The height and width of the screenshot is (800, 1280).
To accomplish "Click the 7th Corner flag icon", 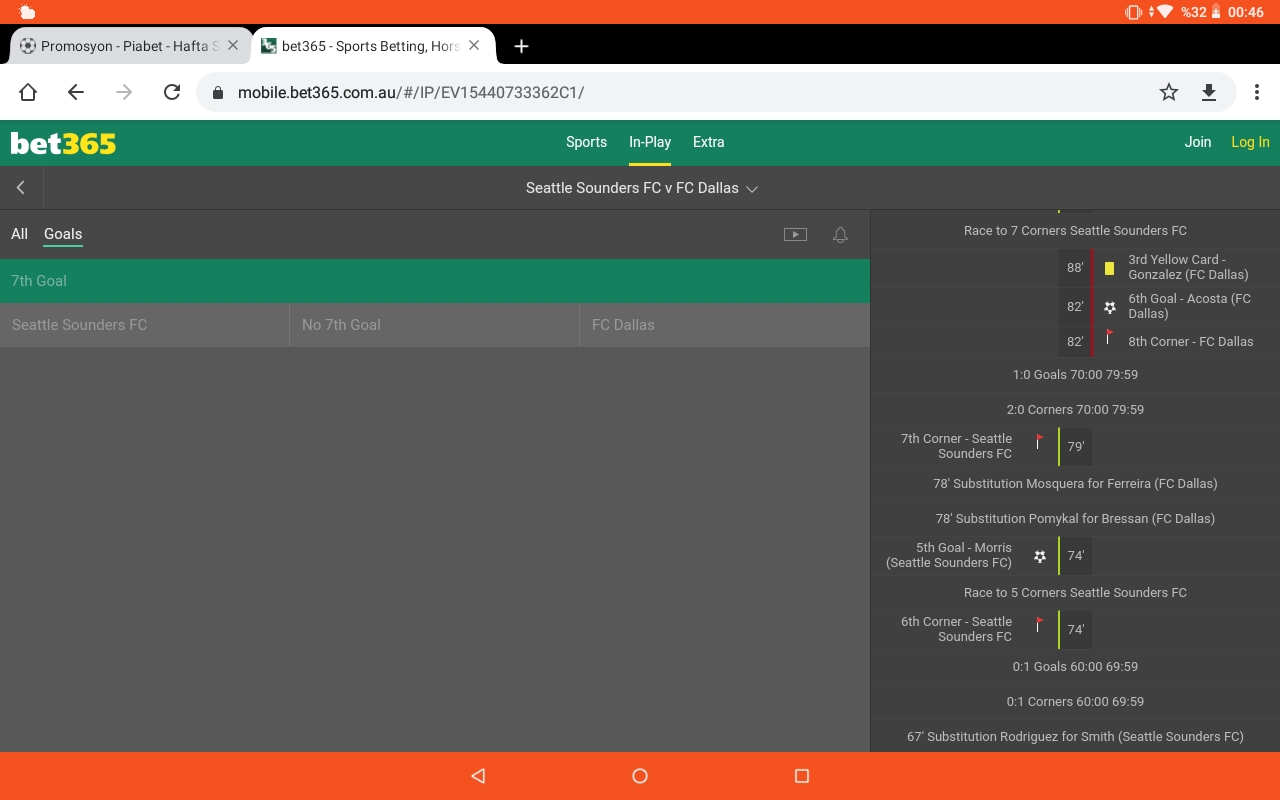I will (x=1040, y=442).
